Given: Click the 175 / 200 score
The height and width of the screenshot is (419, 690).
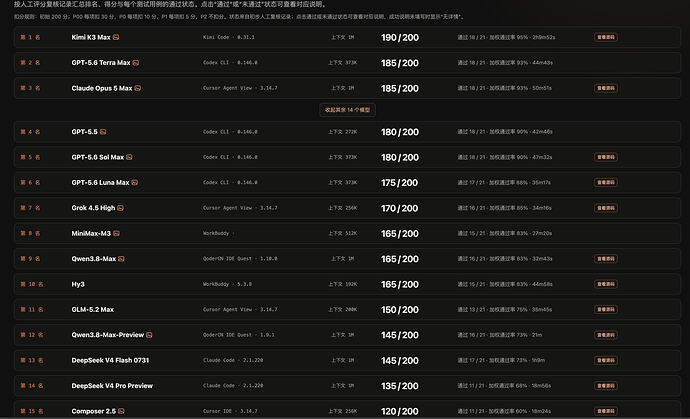Looking at the screenshot, I should tap(400, 183).
